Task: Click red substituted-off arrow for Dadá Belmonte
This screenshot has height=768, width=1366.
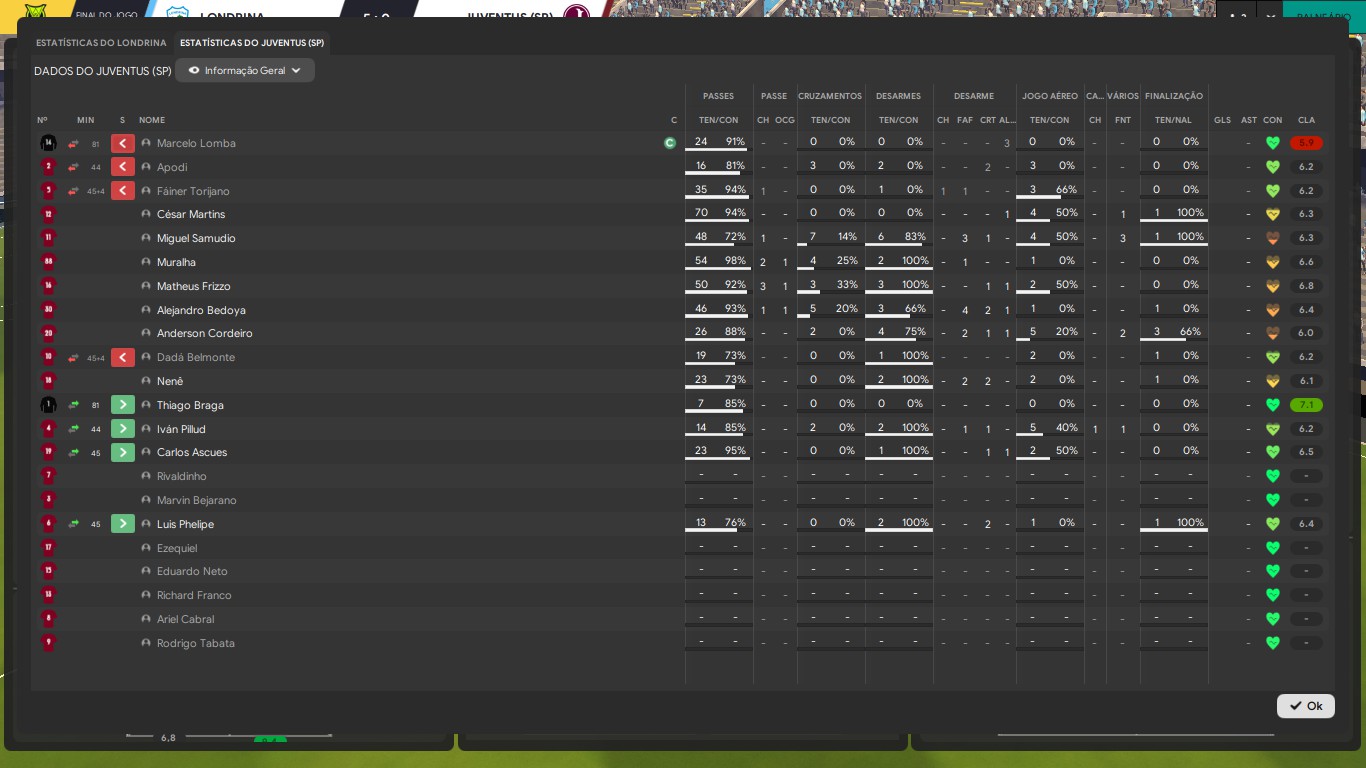Action: (123, 357)
